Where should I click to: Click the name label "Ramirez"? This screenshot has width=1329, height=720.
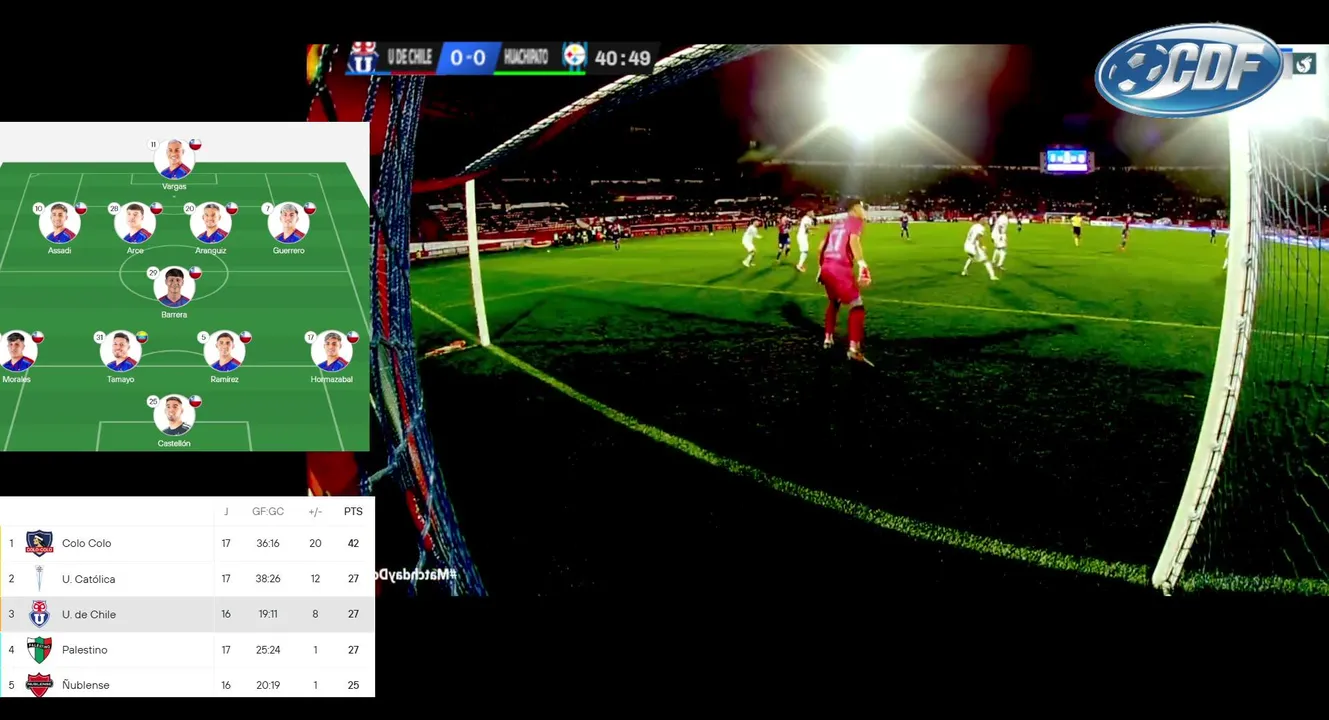224,379
